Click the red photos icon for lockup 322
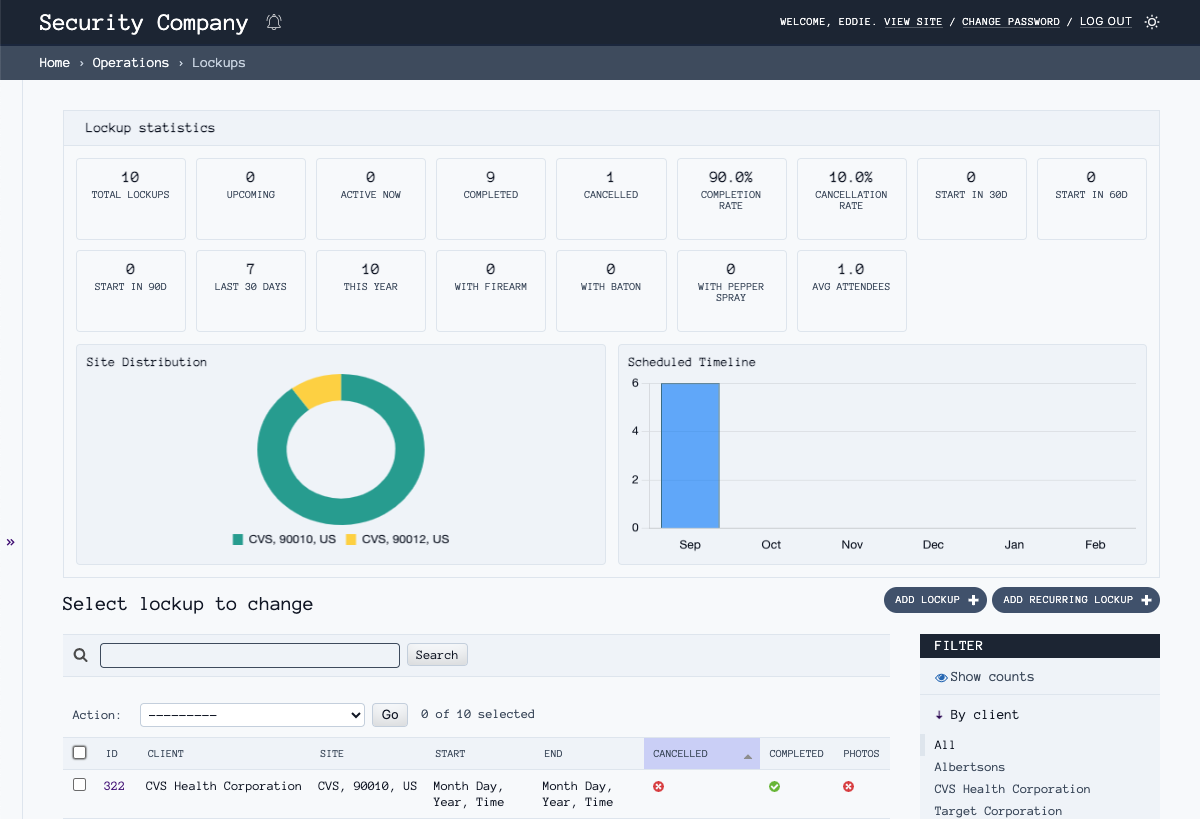This screenshot has width=1200, height=819. click(x=848, y=787)
